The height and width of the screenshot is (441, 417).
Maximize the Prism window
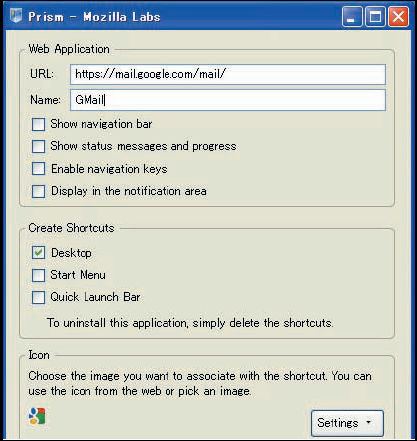tap(375, 16)
